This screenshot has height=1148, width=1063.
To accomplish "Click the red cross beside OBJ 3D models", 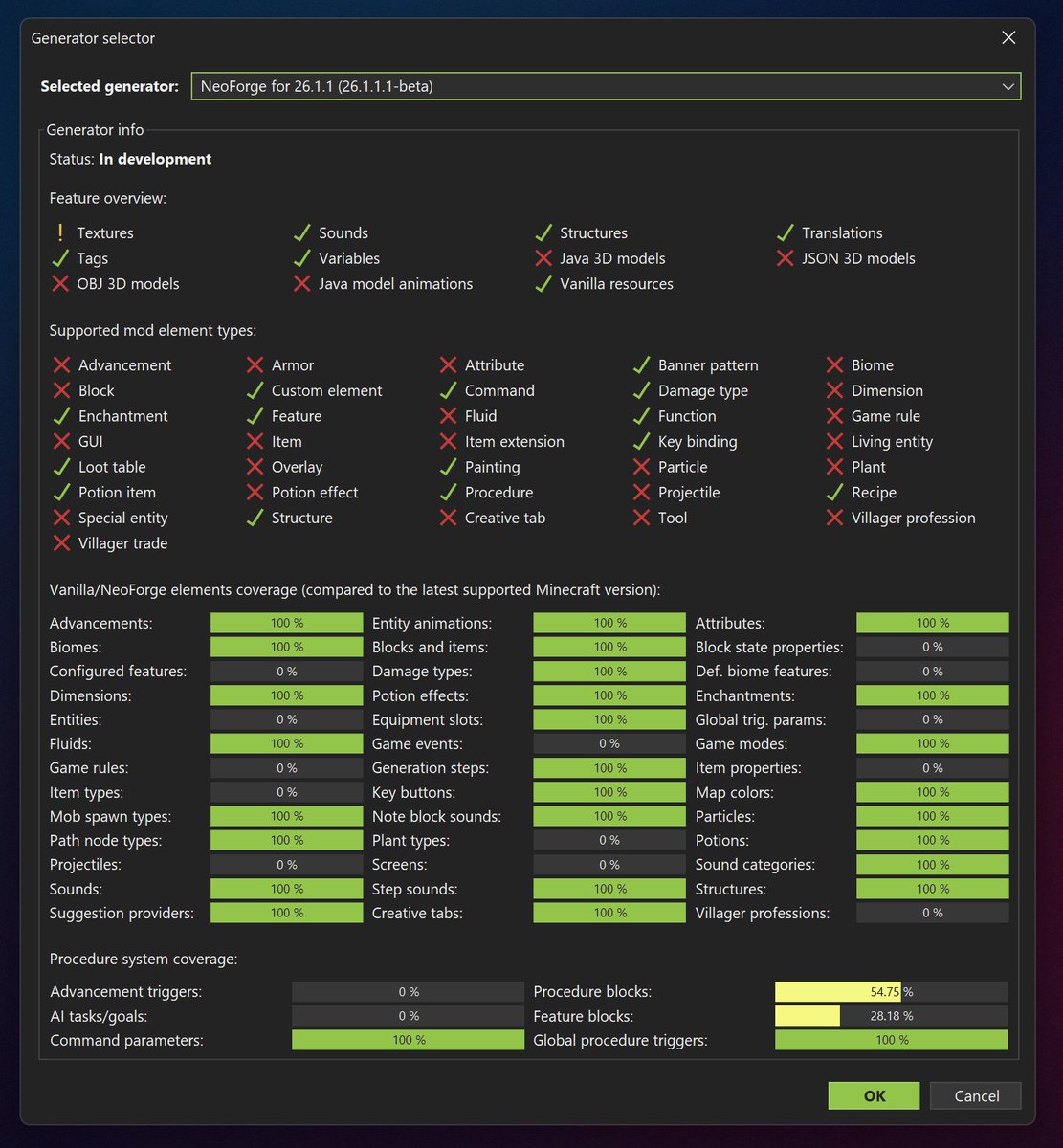I will tap(60, 284).
